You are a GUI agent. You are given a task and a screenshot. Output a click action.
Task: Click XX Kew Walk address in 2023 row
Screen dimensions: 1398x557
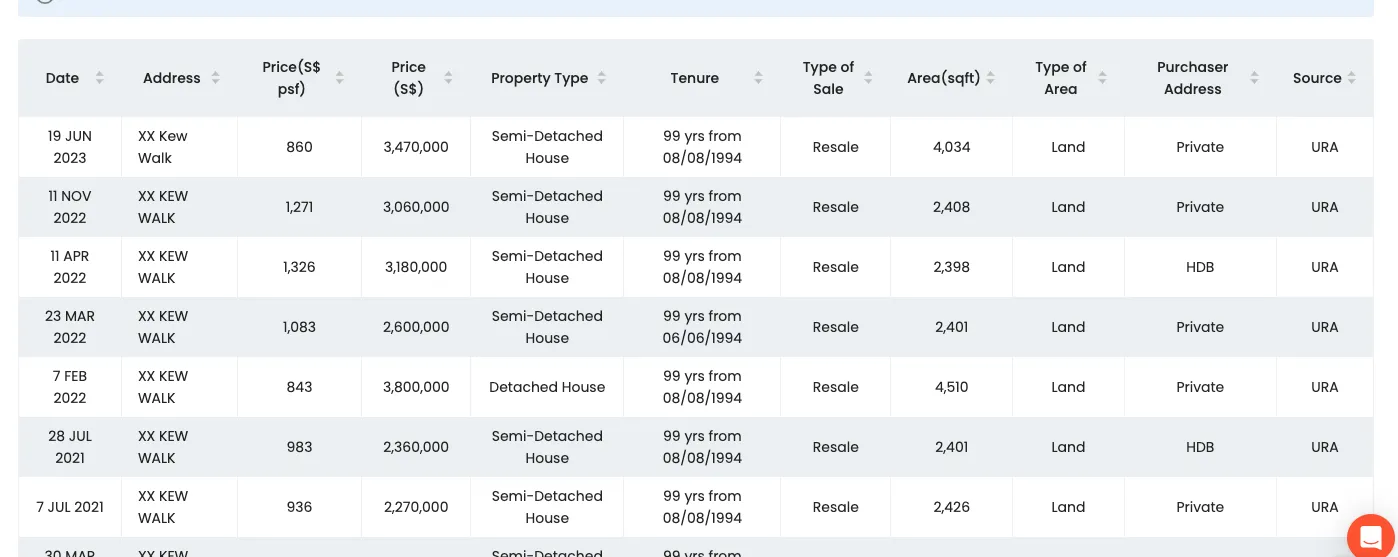coord(162,147)
